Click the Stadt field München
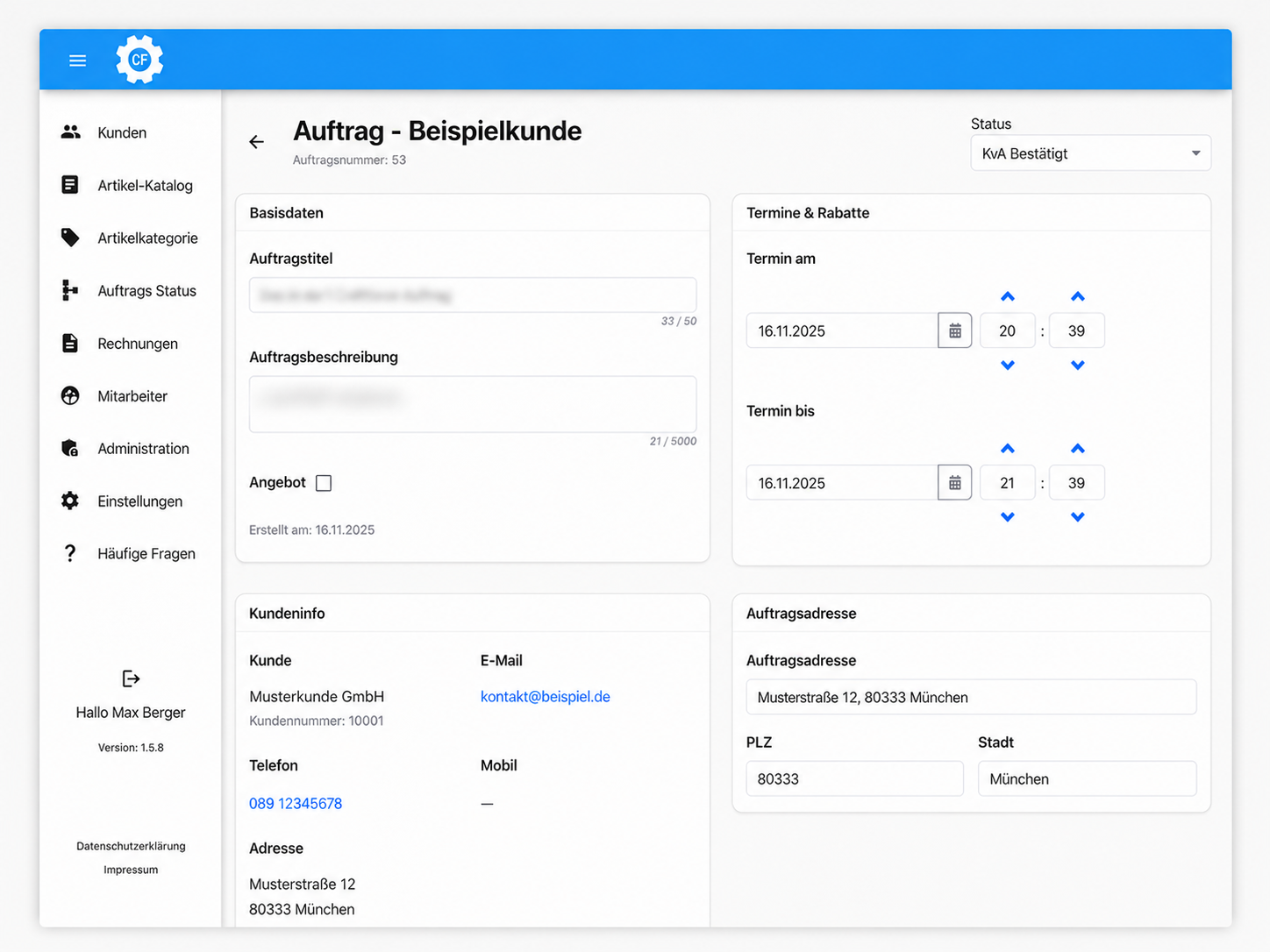Screen dimensions: 1270x952 pos(1087,778)
